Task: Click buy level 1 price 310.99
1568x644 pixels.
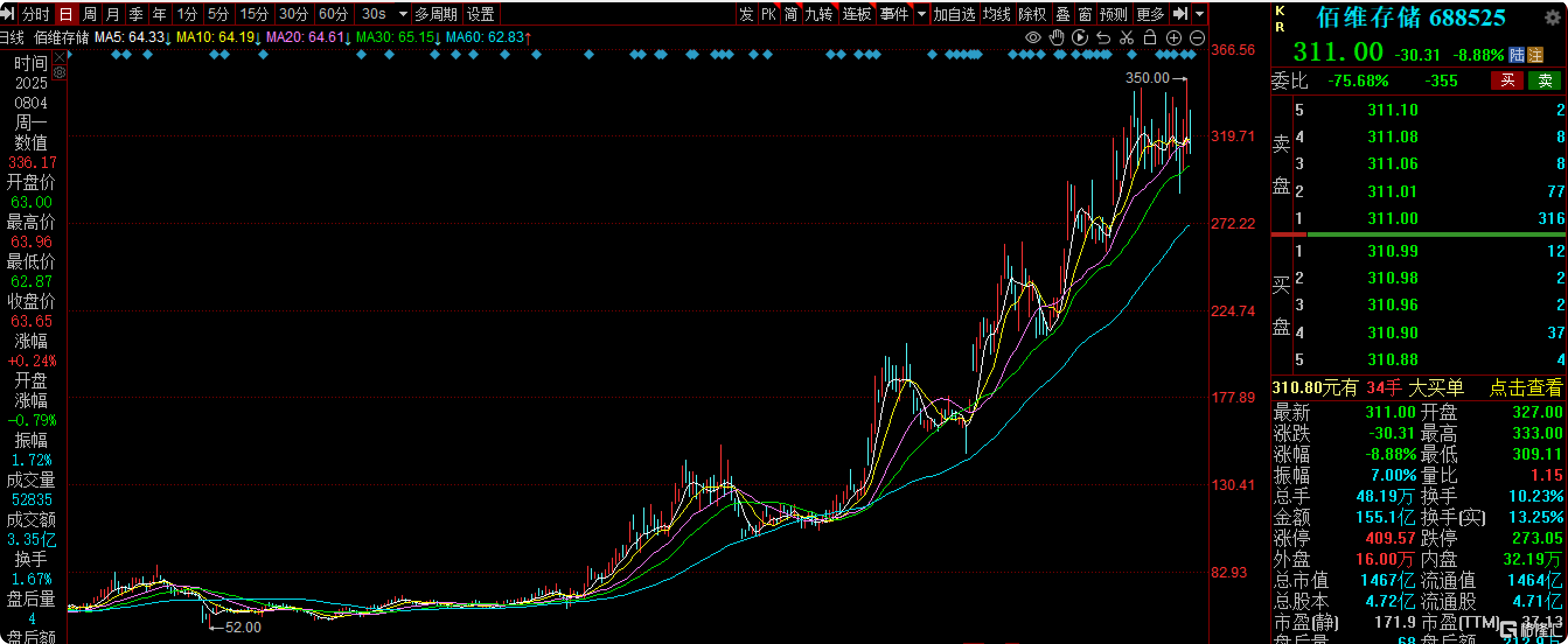Action: click(x=1393, y=251)
